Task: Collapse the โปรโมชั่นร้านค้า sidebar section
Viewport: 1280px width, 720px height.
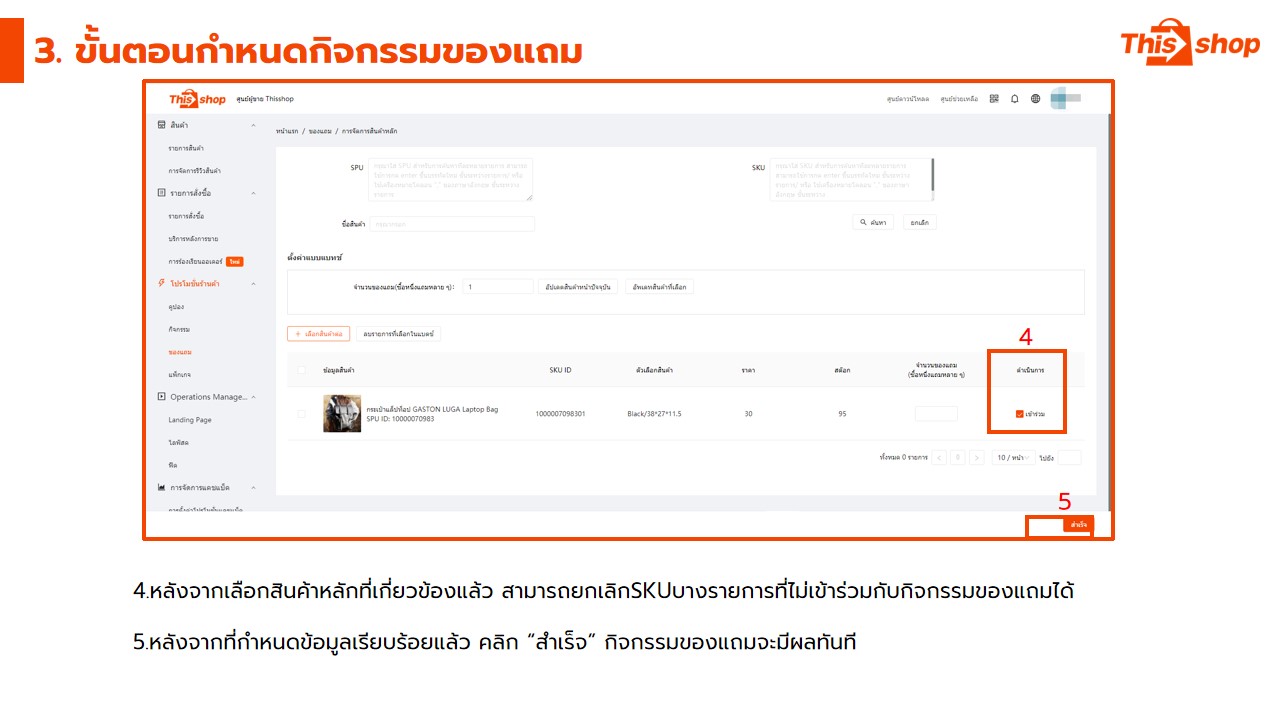Action: (253, 284)
